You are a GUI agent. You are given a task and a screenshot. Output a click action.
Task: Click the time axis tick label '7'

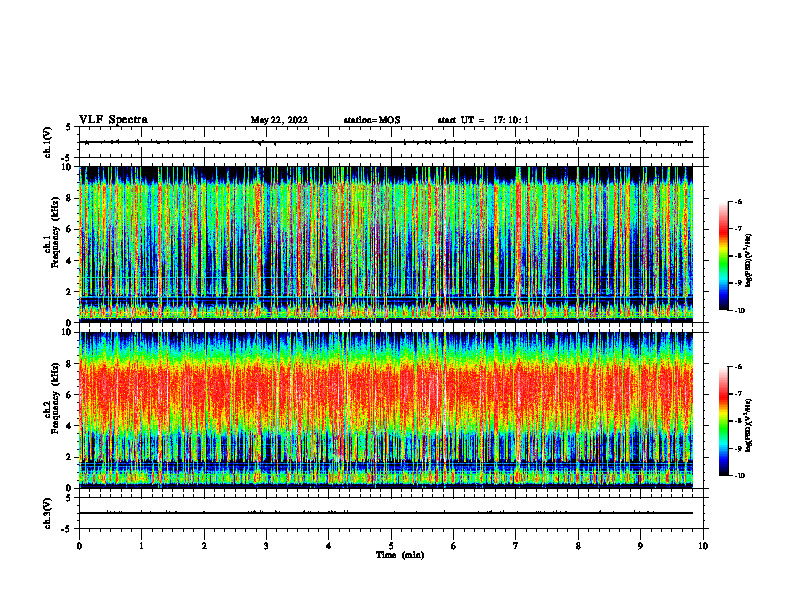click(x=516, y=546)
